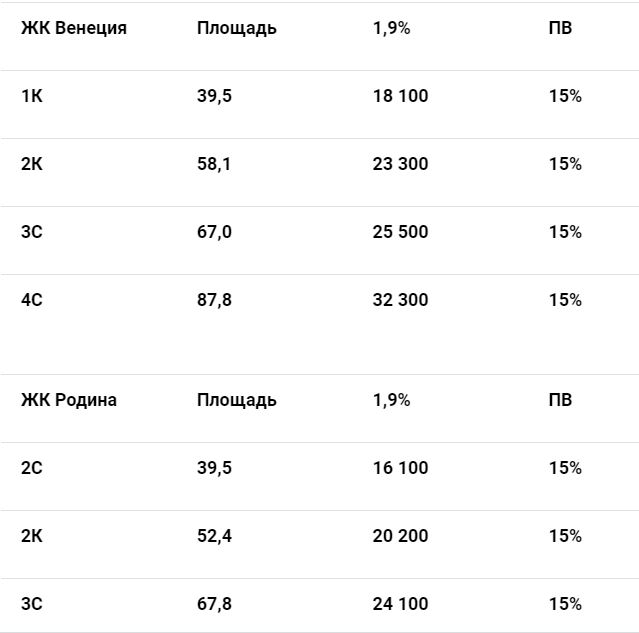Select the ЖК Родина header cell
The width and height of the screenshot is (639, 633).
point(69,400)
